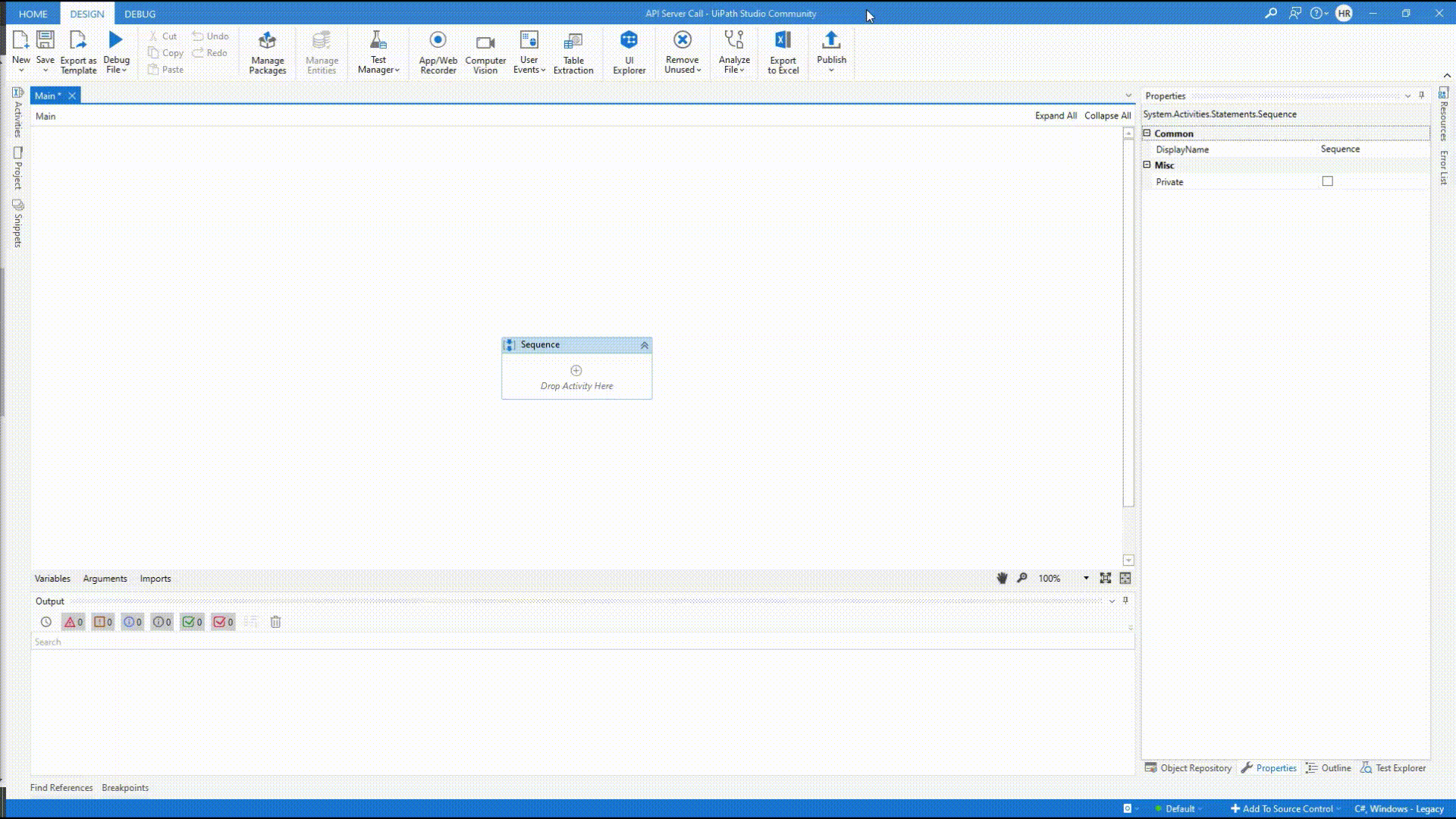Switch to the DEBUG ribbon tab
Viewport: 1456px width, 819px height.
(x=140, y=14)
